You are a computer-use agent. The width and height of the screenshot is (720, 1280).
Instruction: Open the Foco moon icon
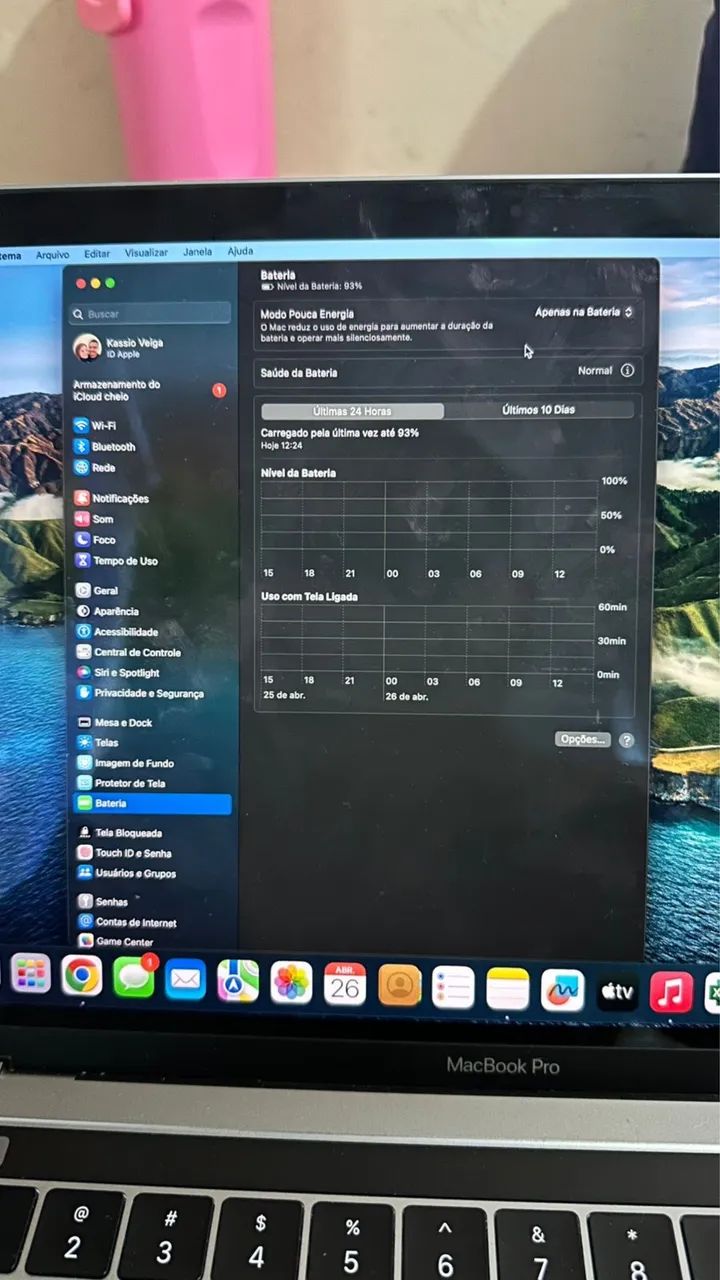[82, 540]
